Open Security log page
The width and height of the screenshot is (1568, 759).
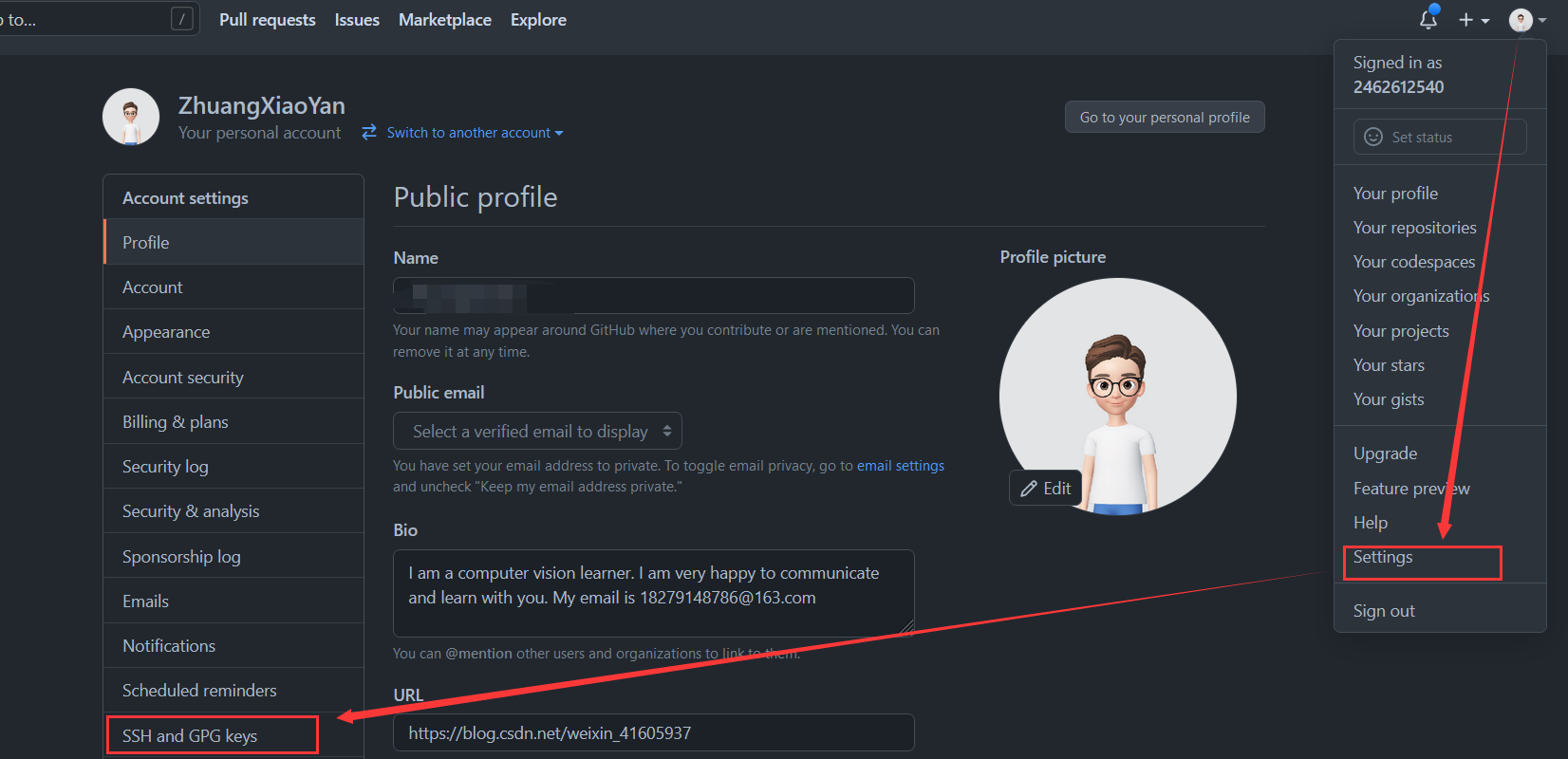[233, 466]
